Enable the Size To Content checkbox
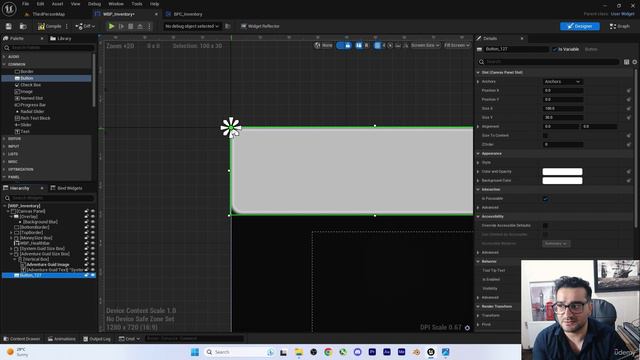 pyautogui.click(x=545, y=136)
